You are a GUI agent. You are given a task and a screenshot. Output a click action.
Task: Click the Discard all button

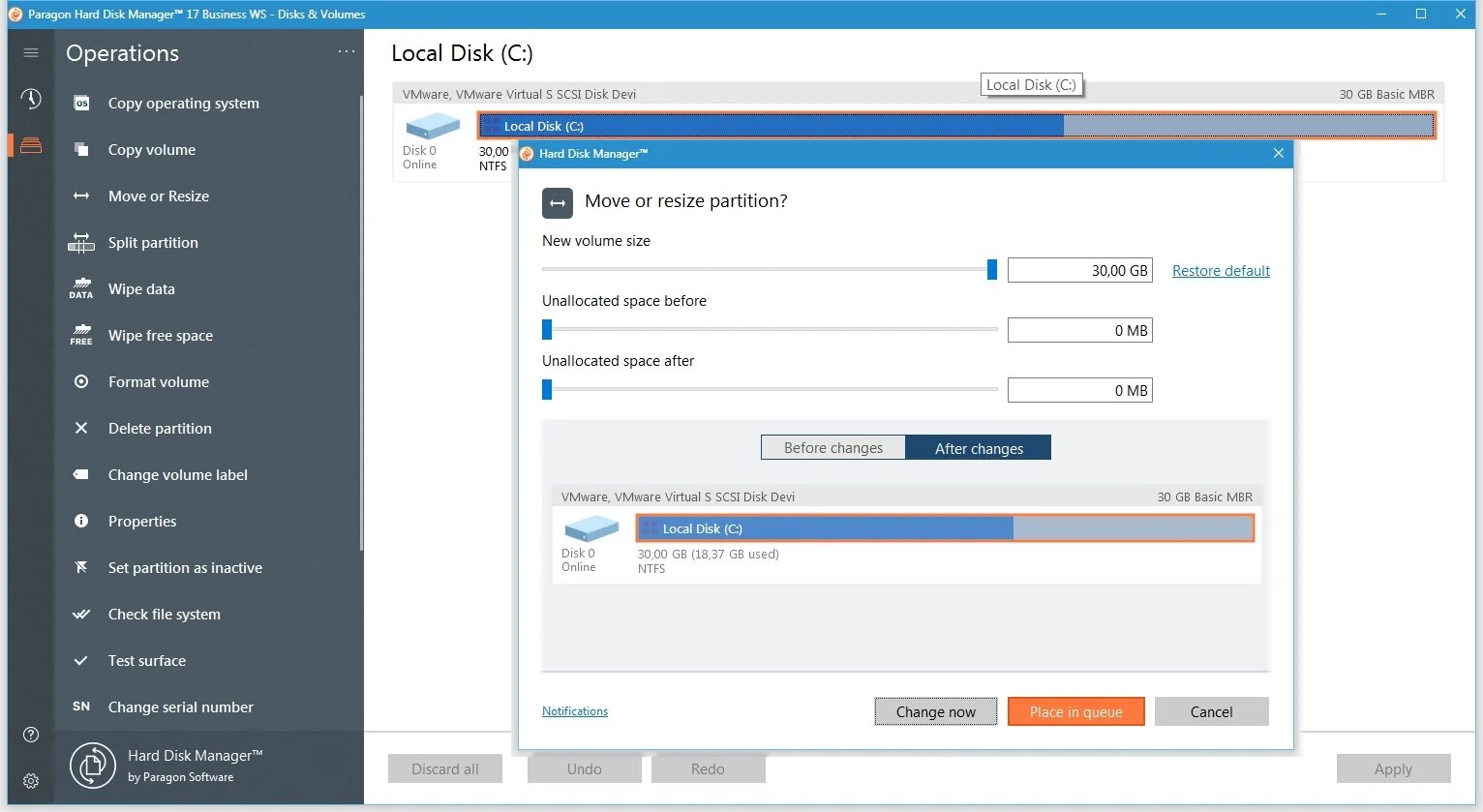tap(445, 768)
